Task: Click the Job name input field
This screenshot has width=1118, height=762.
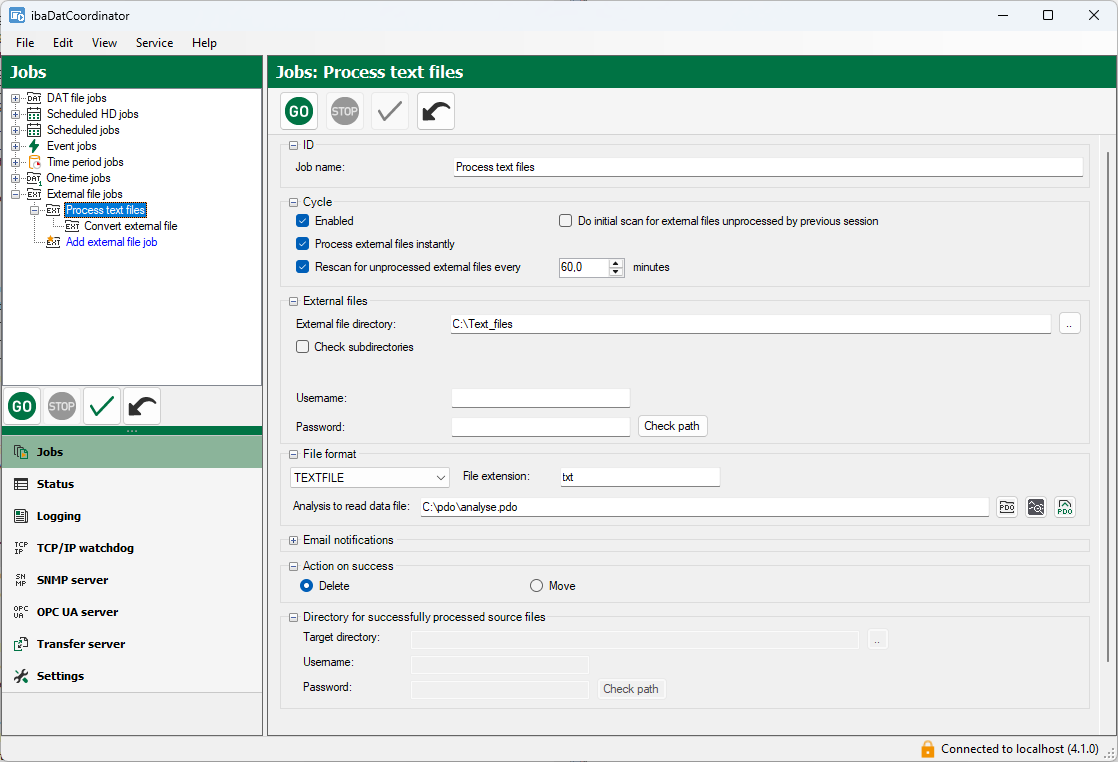Action: [768, 167]
